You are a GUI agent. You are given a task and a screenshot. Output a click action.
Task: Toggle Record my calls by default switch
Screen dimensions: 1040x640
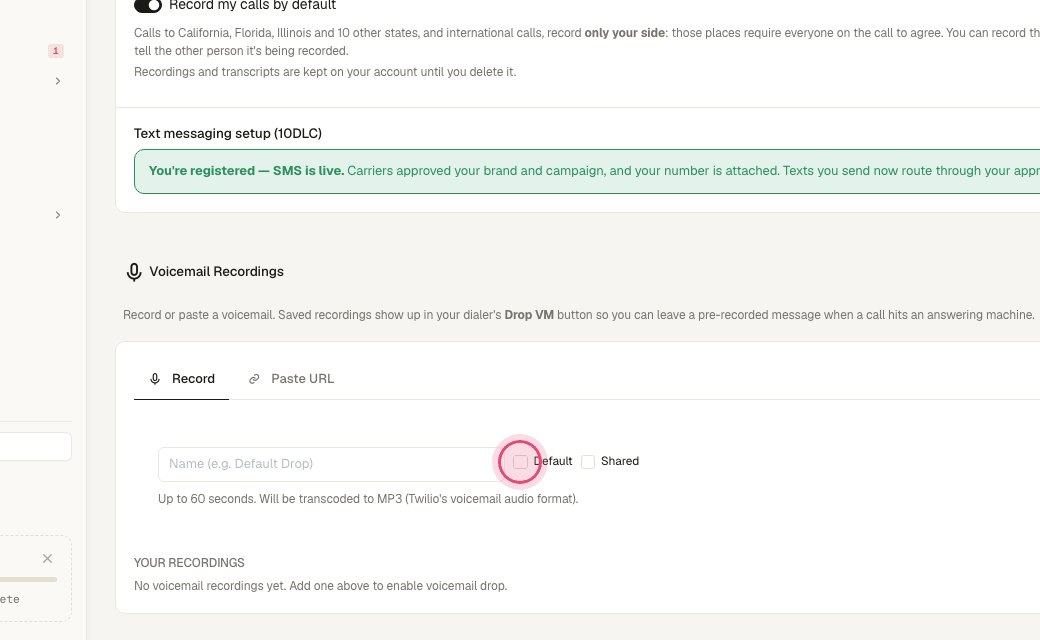(x=147, y=5)
